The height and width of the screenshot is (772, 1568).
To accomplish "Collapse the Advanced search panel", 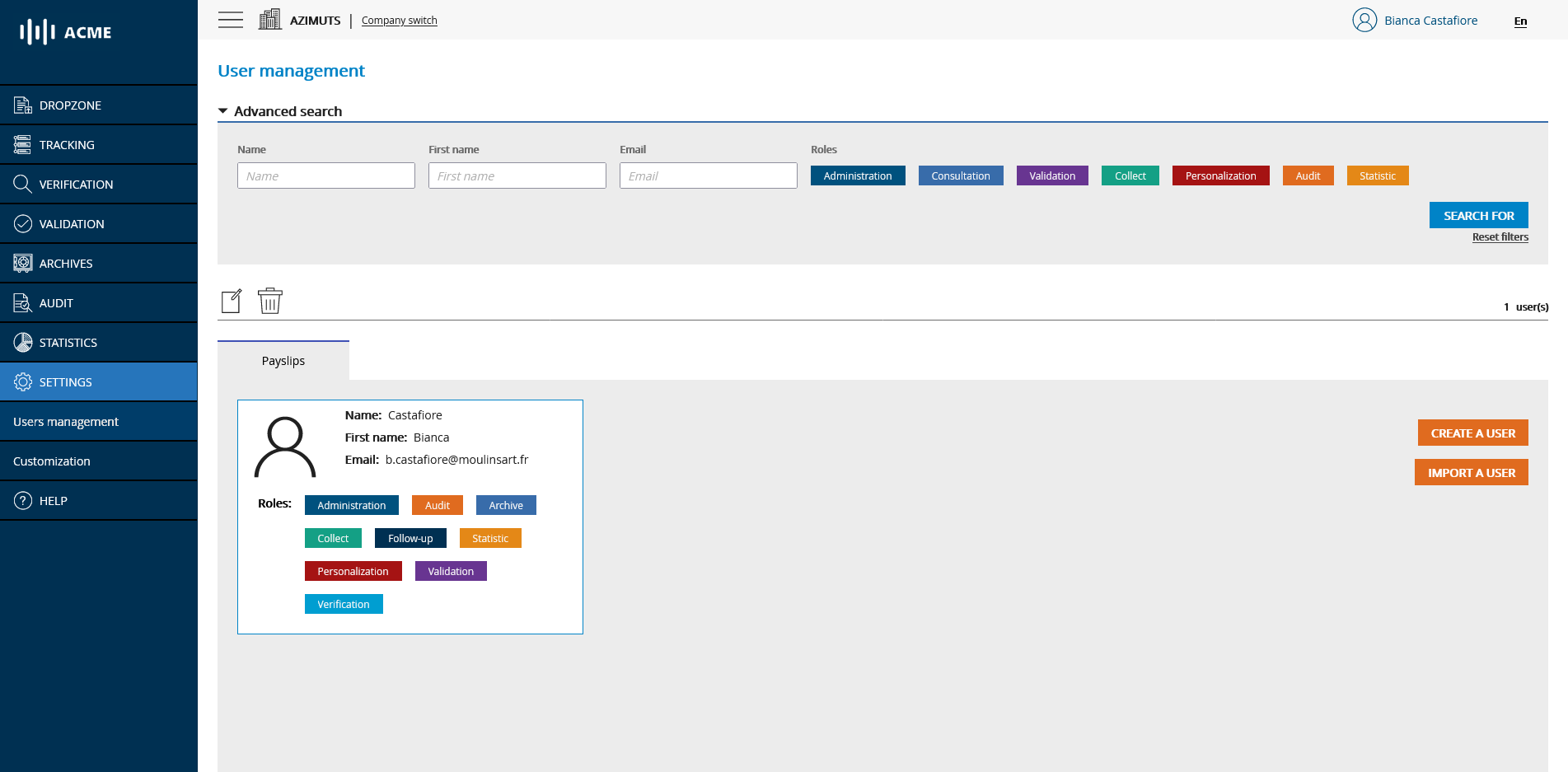I will [222, 110].
